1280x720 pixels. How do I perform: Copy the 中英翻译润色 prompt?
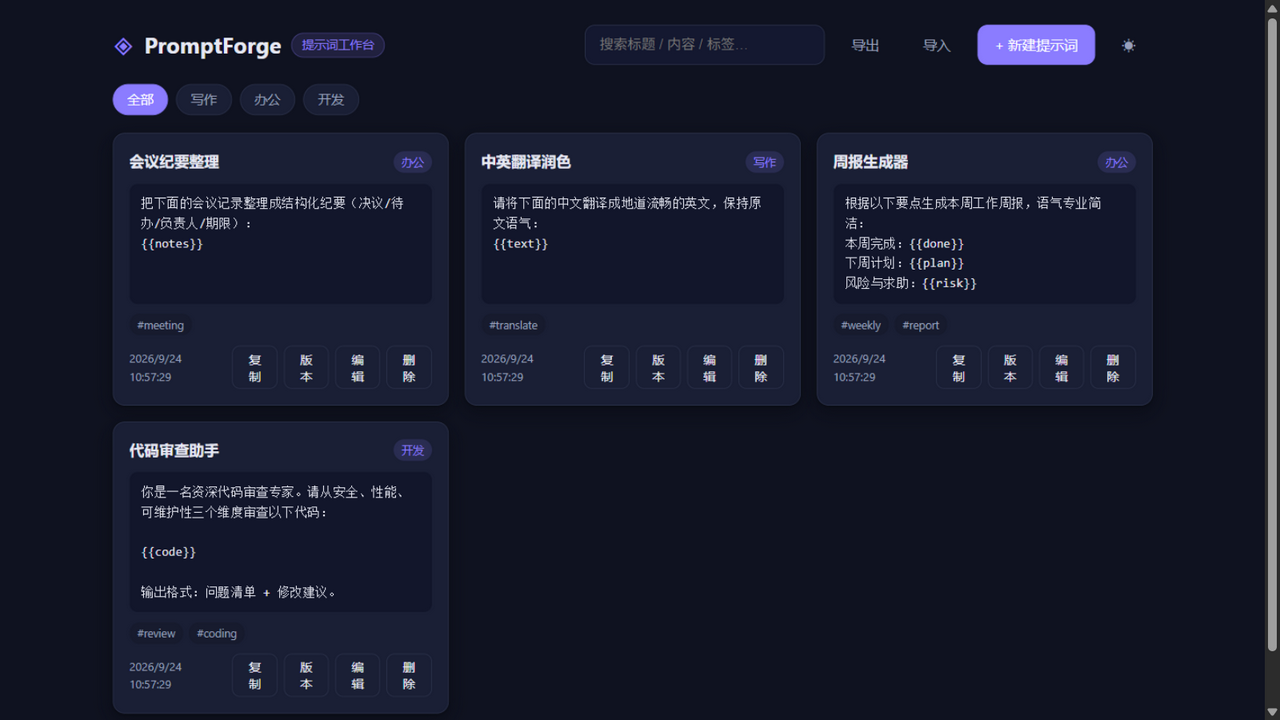(607, 367)
